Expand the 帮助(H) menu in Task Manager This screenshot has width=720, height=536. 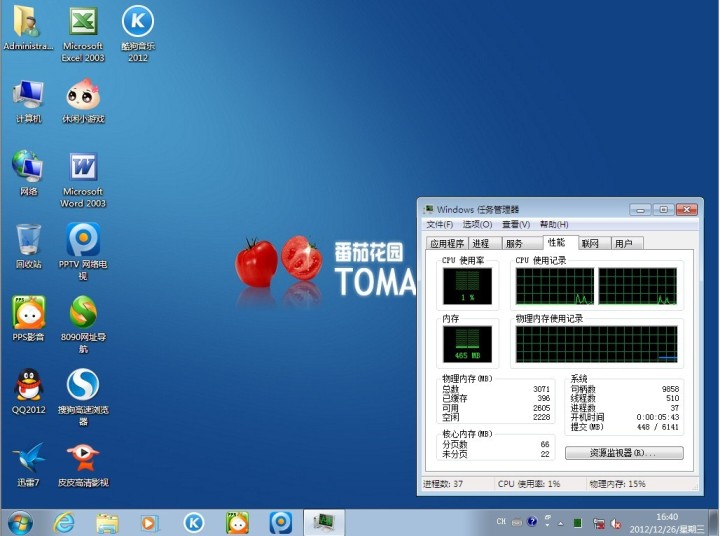click(x=554, y=225)
